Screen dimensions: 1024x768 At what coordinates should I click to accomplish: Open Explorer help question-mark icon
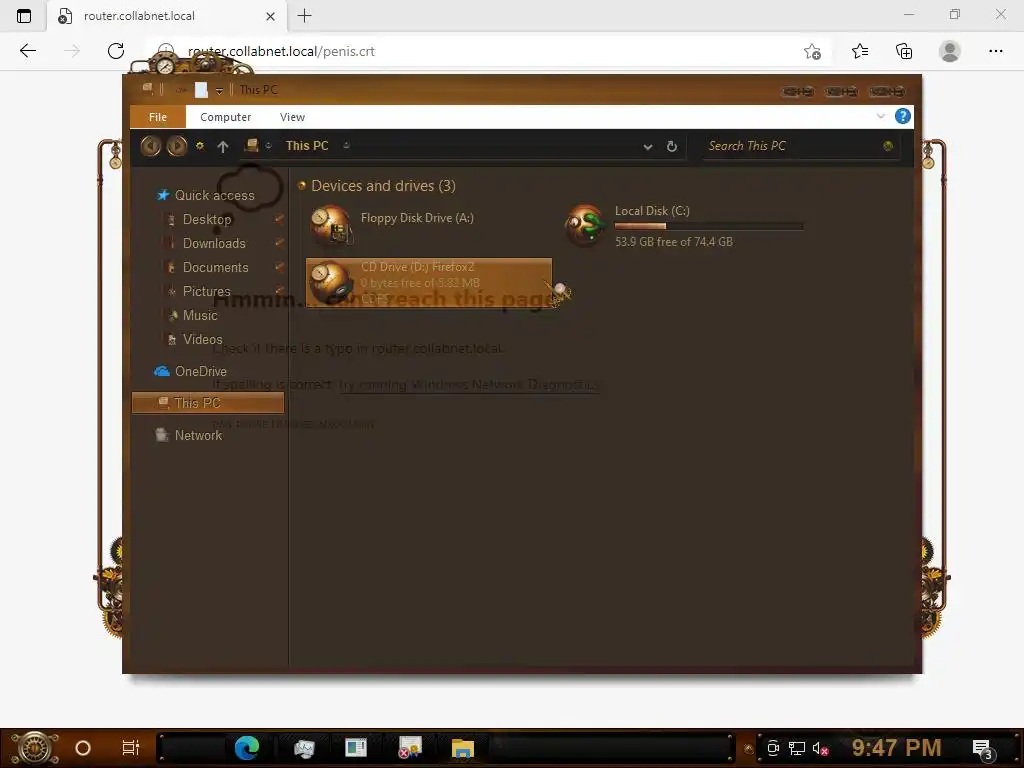(x=903, y=116)
